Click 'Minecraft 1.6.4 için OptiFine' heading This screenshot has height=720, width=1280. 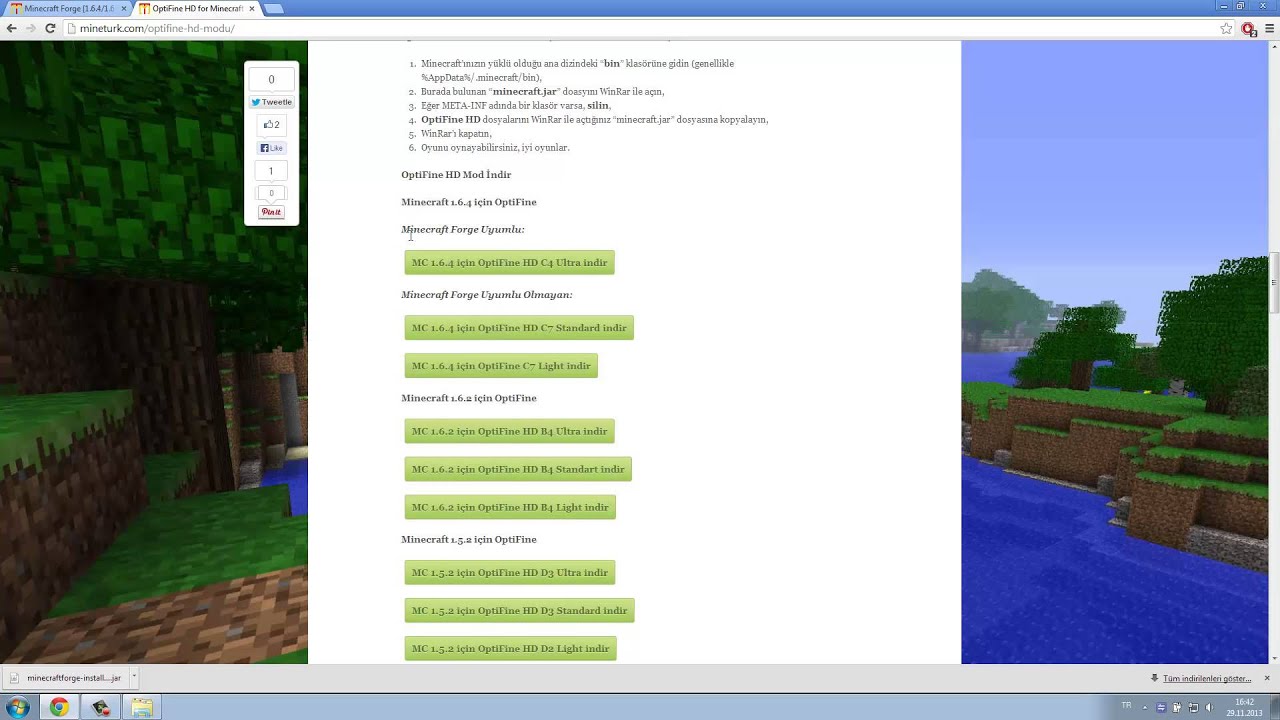(469, 202)
